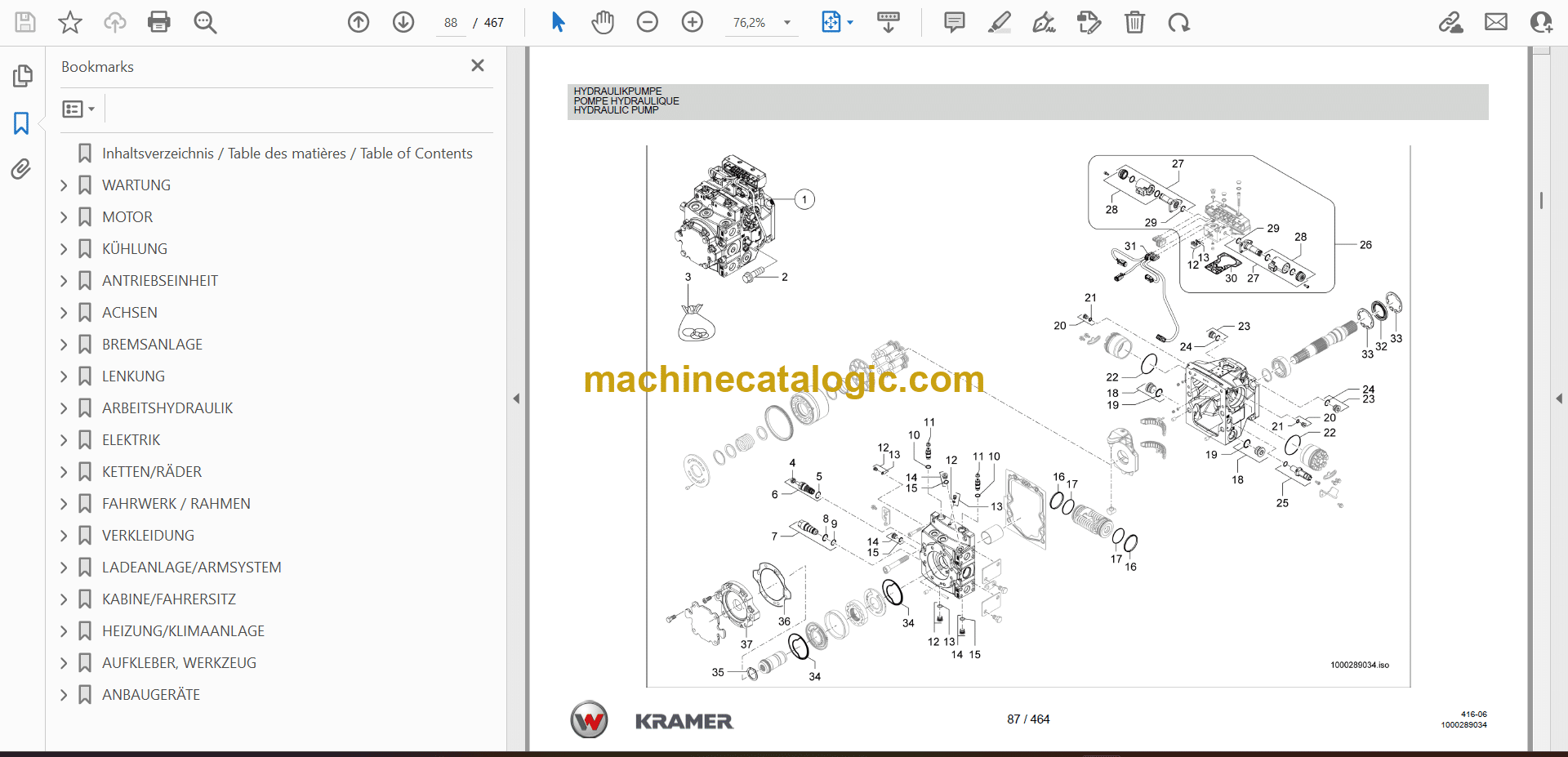Viewport: 1568px width, 757px height.
Task: Open bookmark options menu
Action: tap(78, 109)
